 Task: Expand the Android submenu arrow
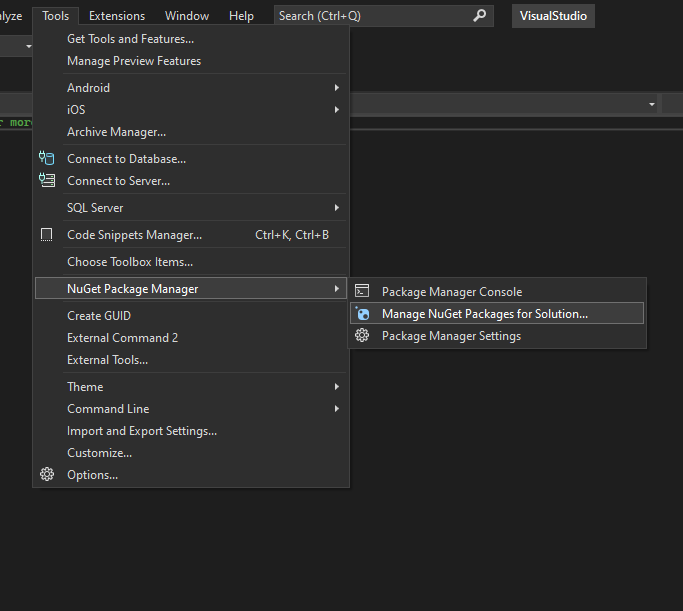(337, 88)
